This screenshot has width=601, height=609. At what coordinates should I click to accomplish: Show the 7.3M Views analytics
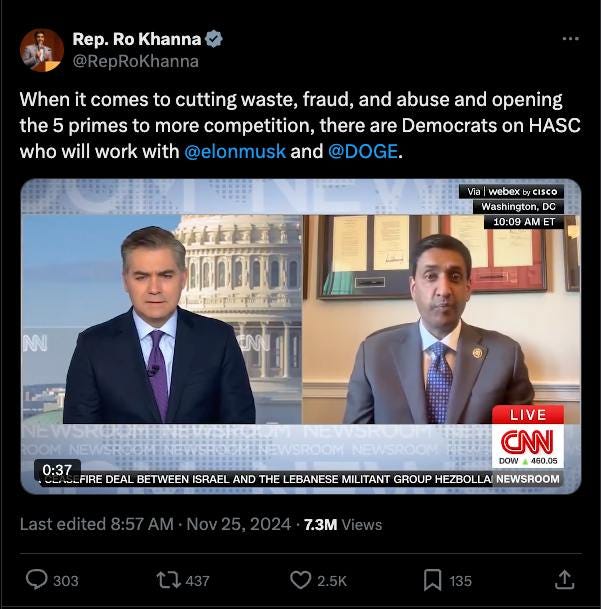click(x=343, y=525)
